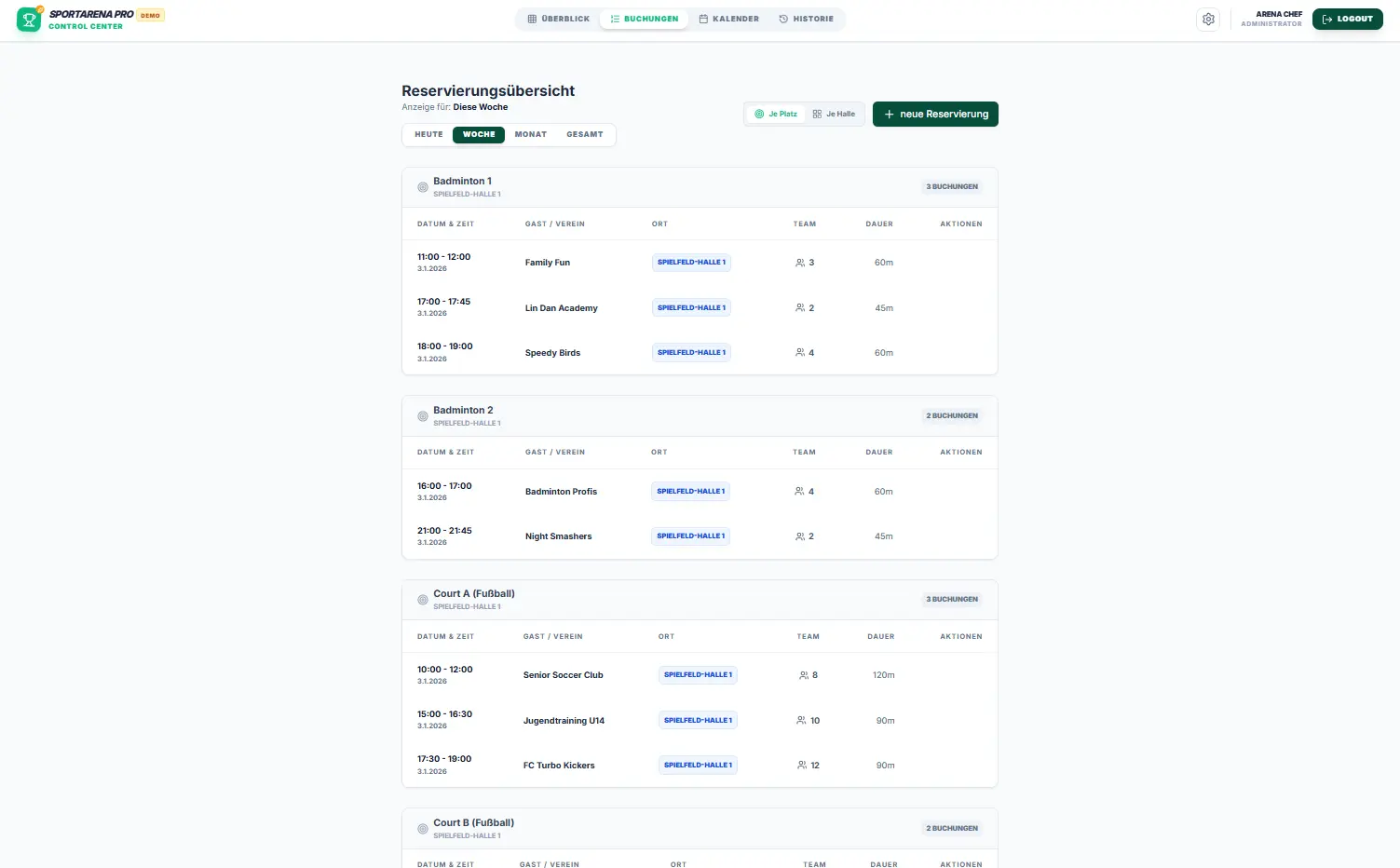Open the Historie tab
The width and height of the screenshot is (1400, 868).
[x=806, y=20]
